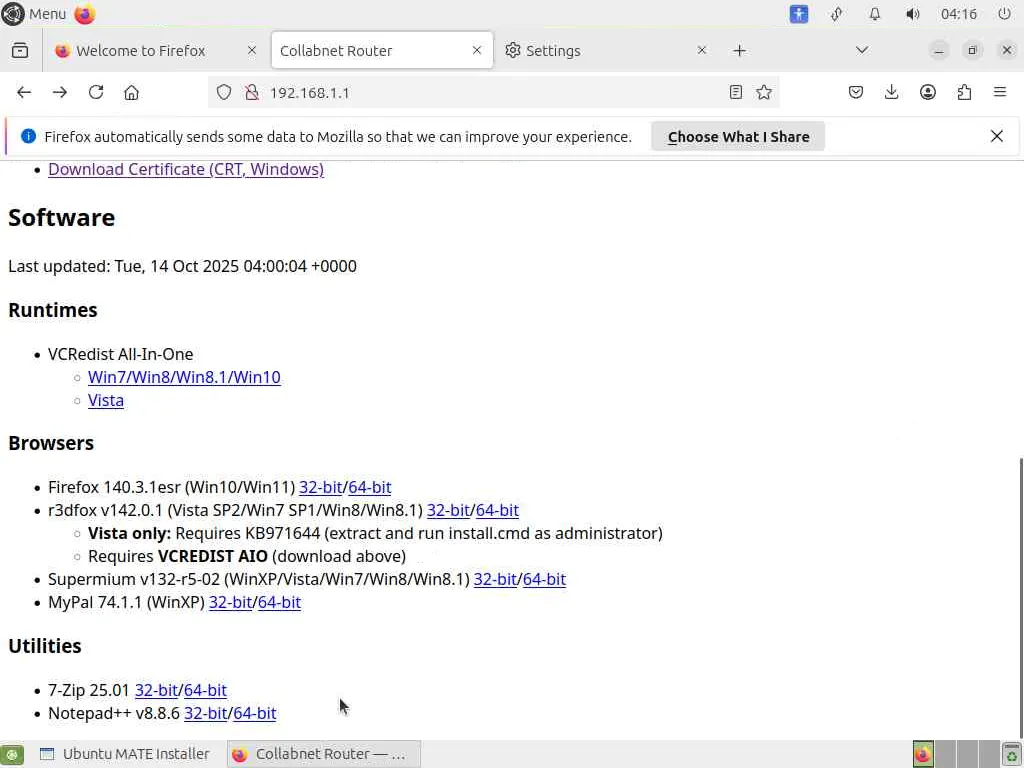The image size is (1024, 768).
Task: Switch to Ubuntu MATE Installer window
Action: coord(125,754)
